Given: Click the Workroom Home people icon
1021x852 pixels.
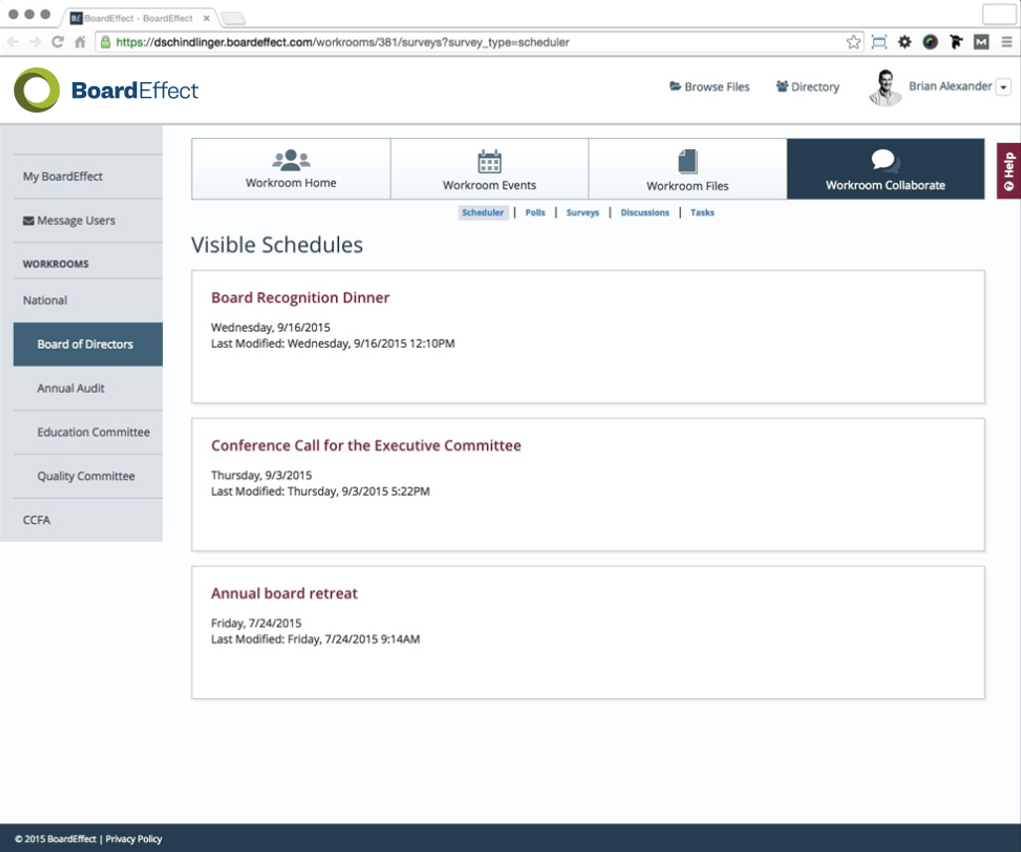Looking at the screenshot, I should [x=291, y=160].
